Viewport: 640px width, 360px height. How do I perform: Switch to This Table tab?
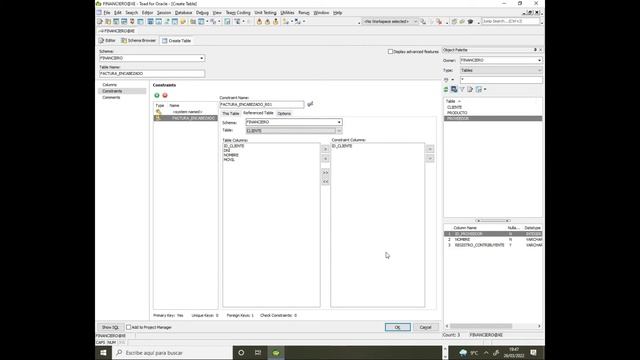(230, 113)
